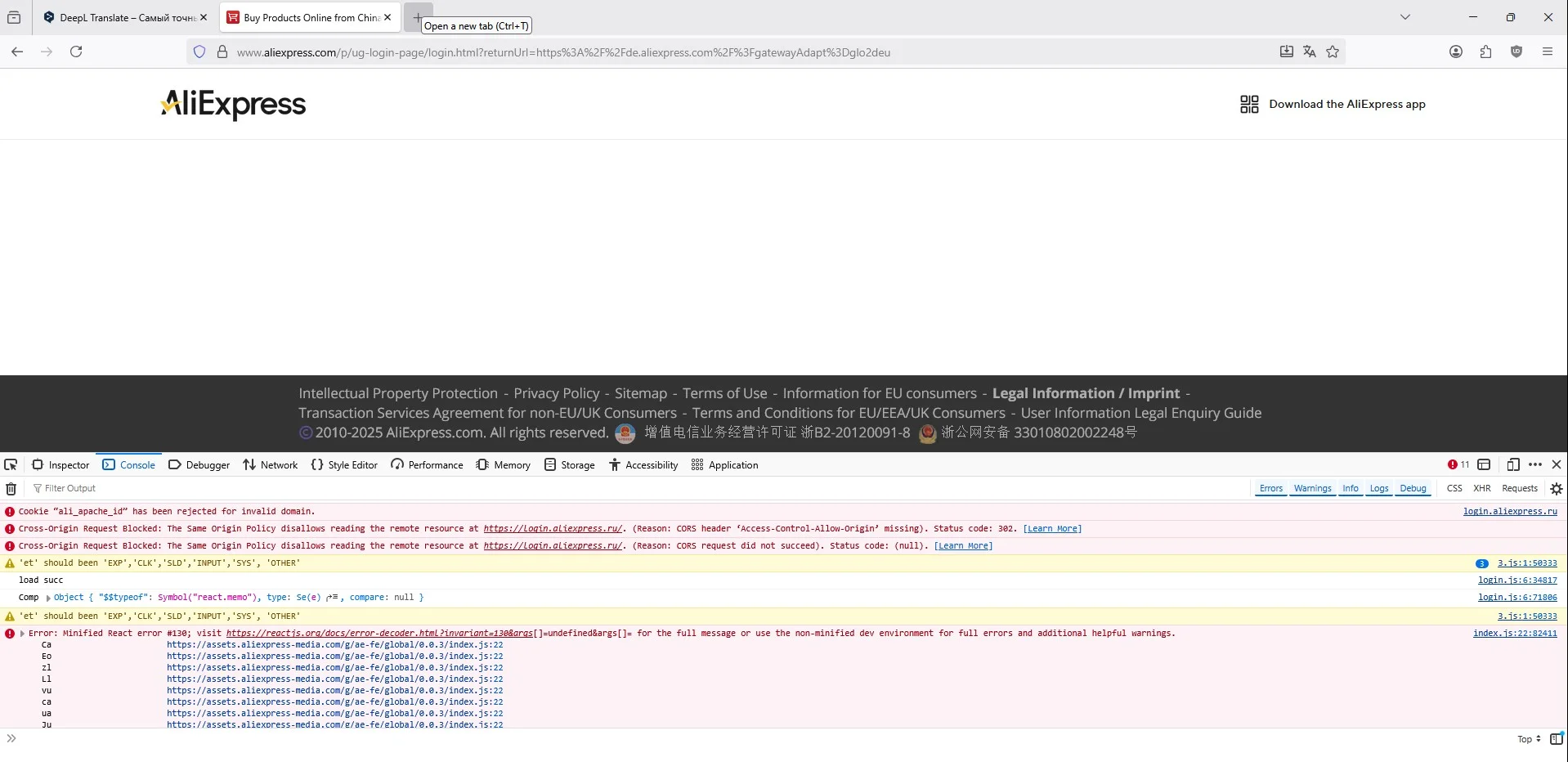Open the Storage tab
The height and width of the screenshot is (762, 1568).
(570, 464)
